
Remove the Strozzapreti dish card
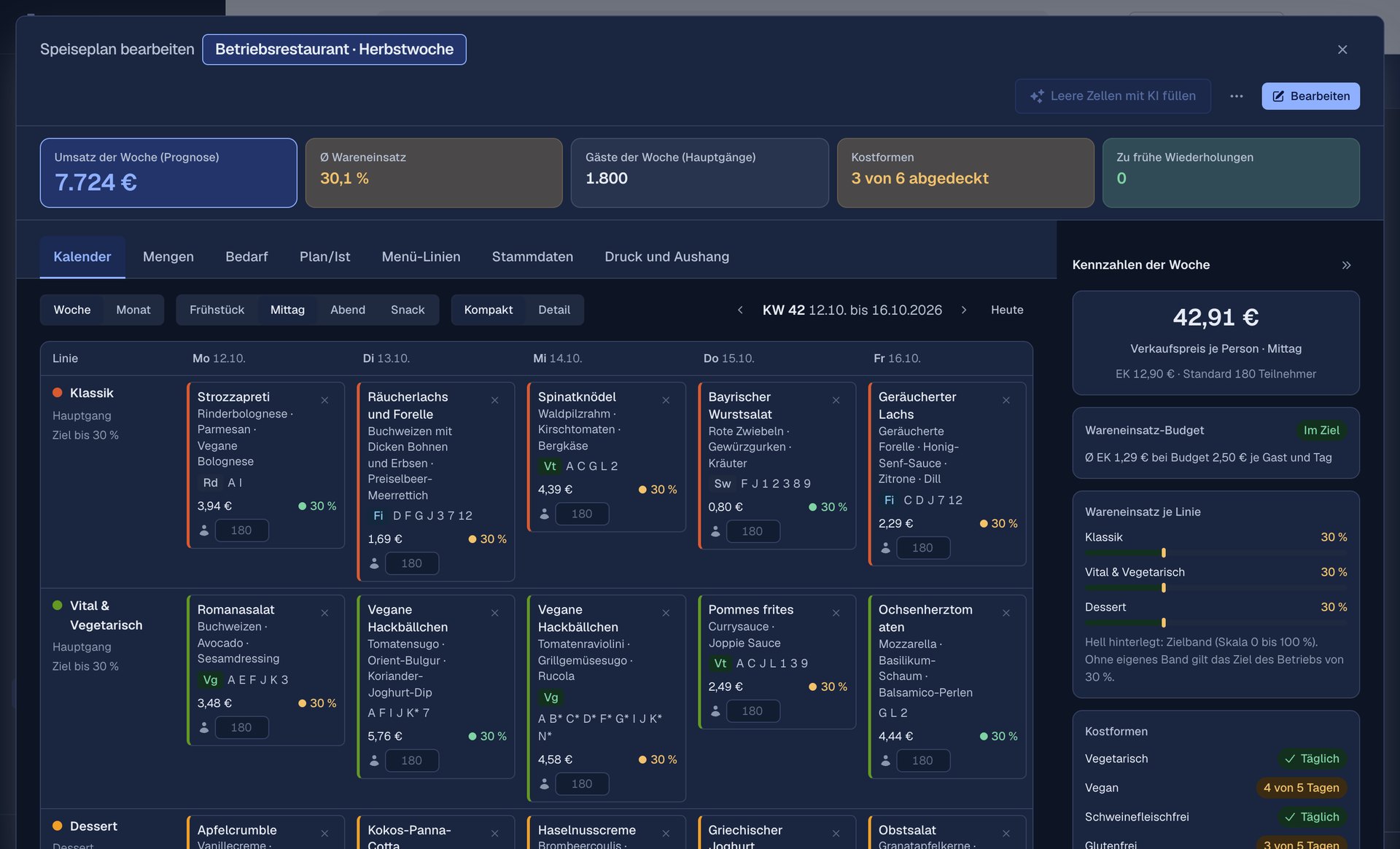tap(324, 400)
